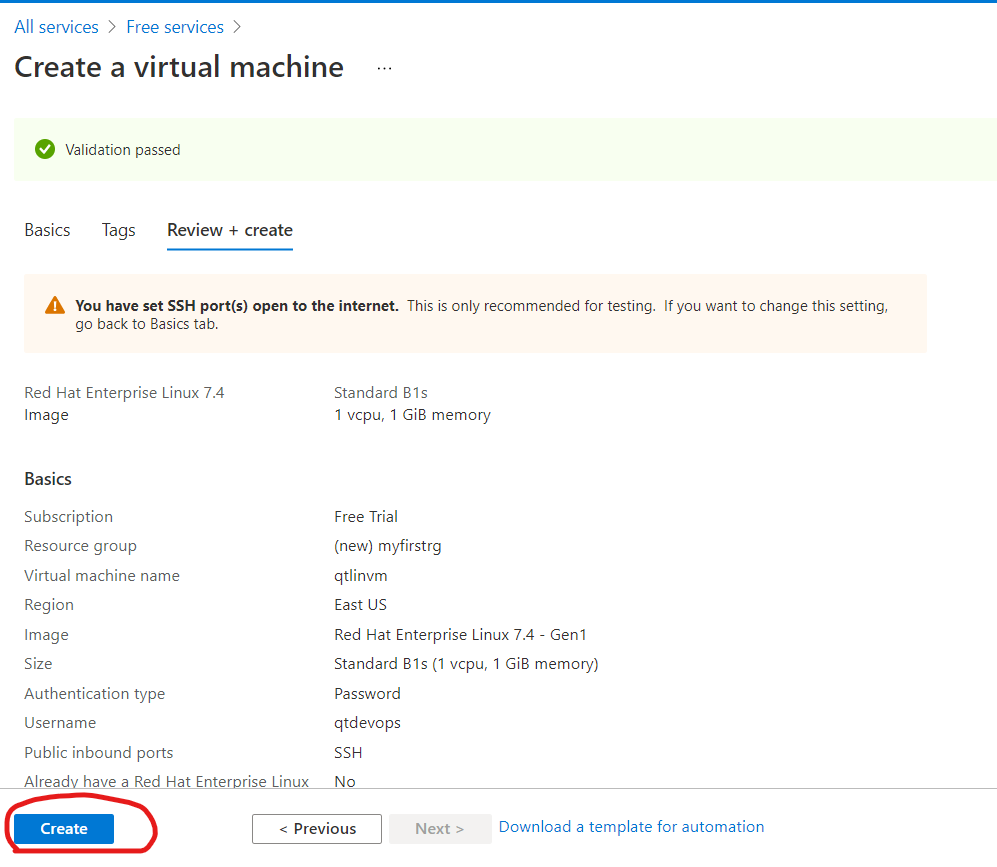Click the Create a virtual machine title
Image resolution: width=997 pixels, height=867 pixels.
pos(179,67)
